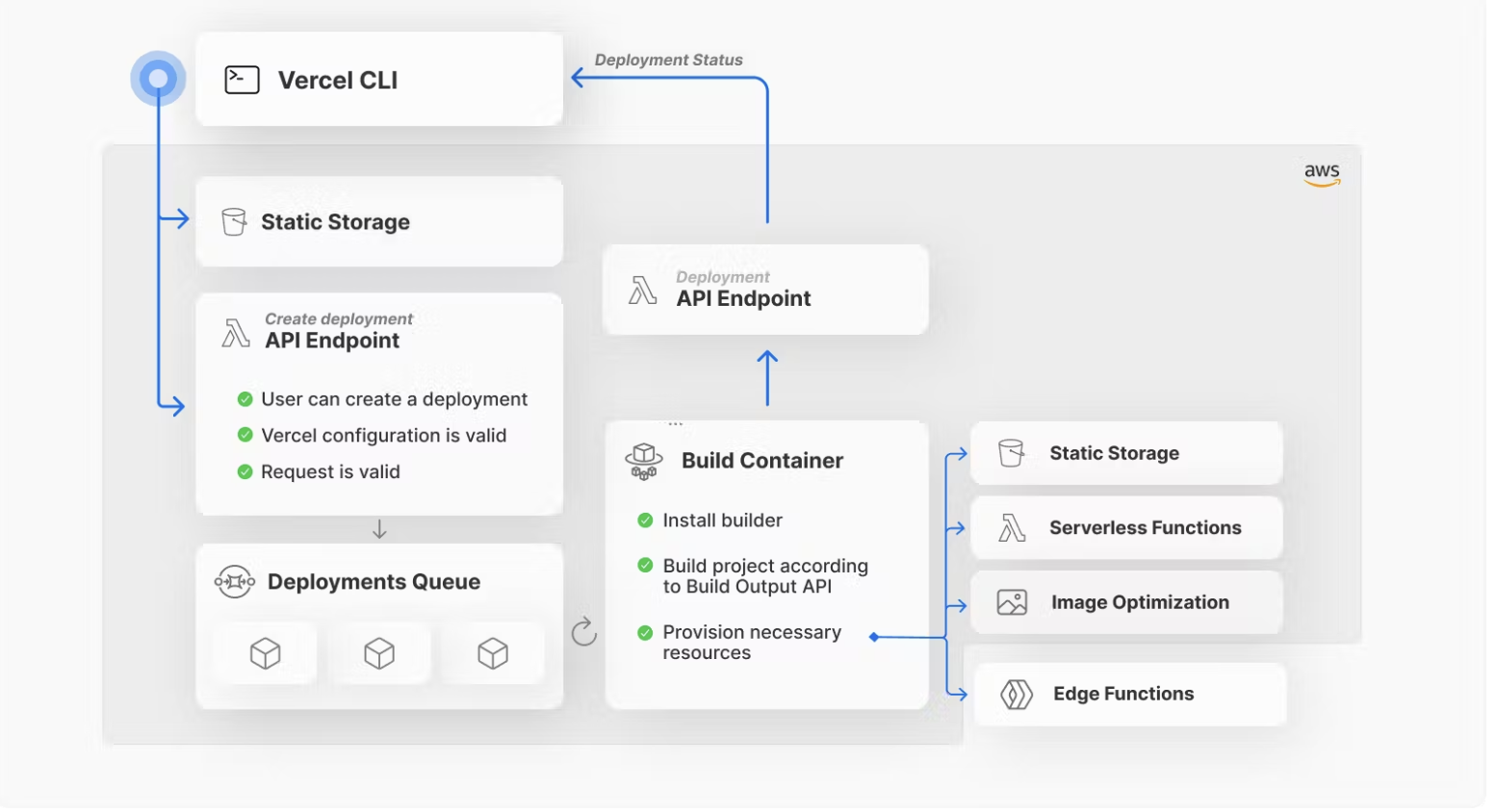Click the bucket icon on right Static Storage

(1012, 452)
